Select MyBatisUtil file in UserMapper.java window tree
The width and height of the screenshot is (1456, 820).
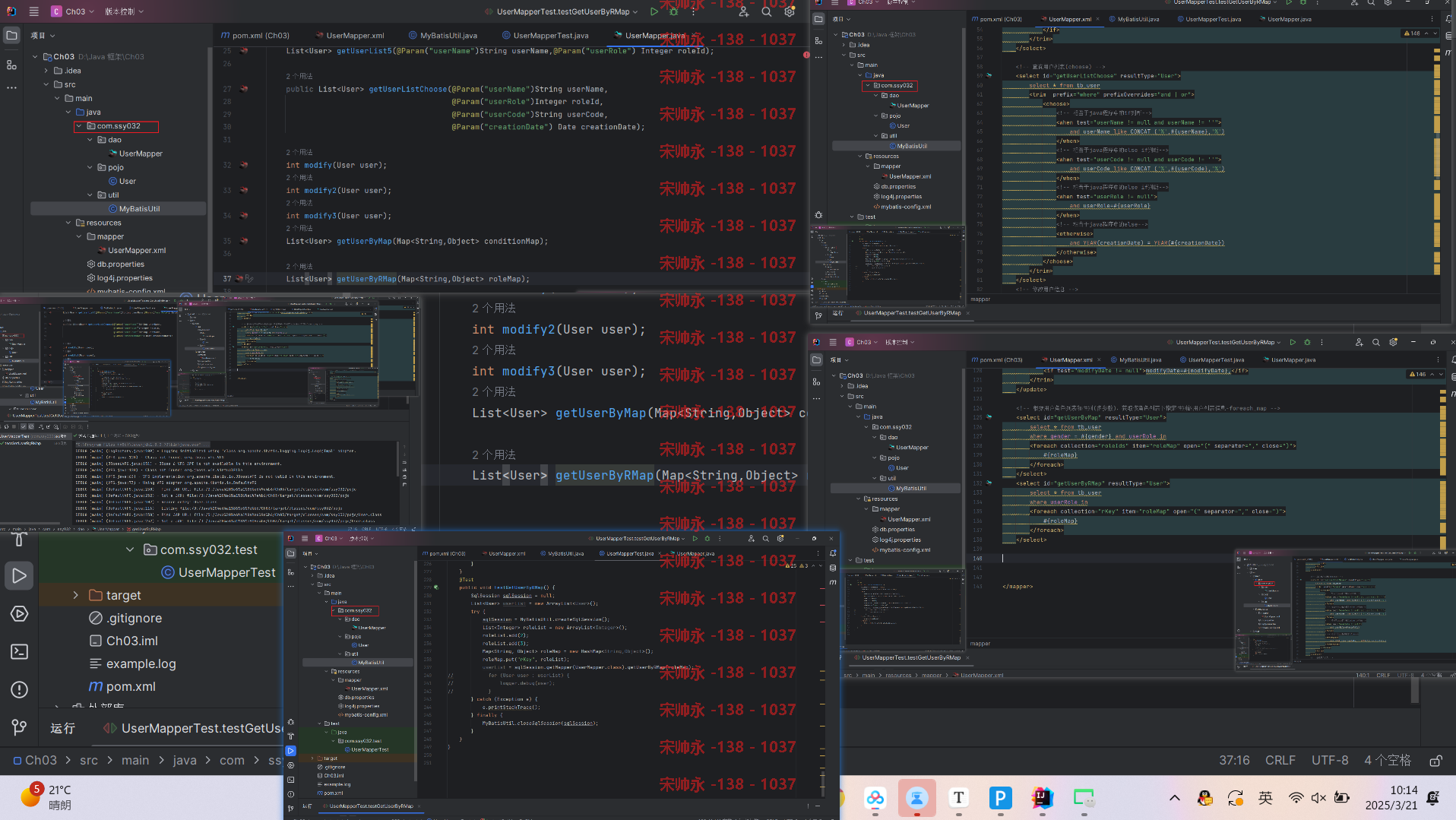tap(119, 209)
